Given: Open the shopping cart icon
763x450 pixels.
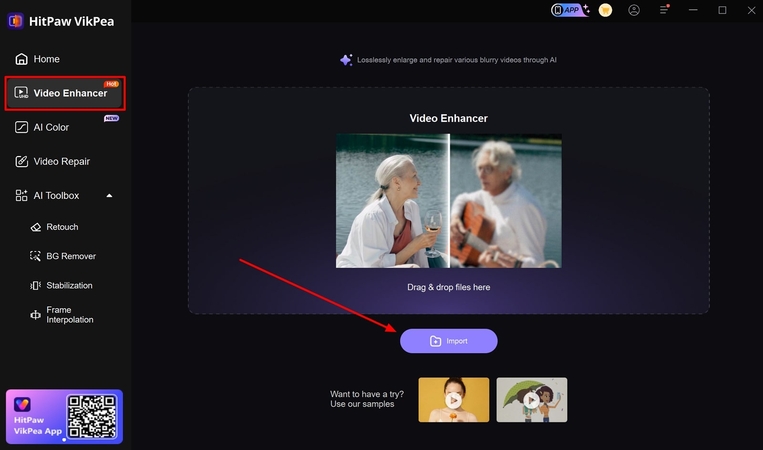Looking at the screenshot, I should point(605,10).
